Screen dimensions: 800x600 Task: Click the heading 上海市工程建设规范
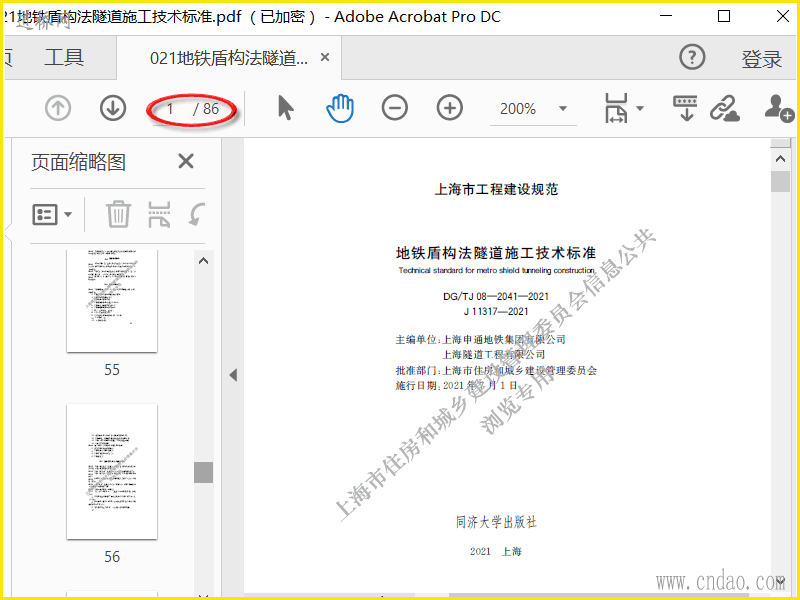click(x=496, y=189)
